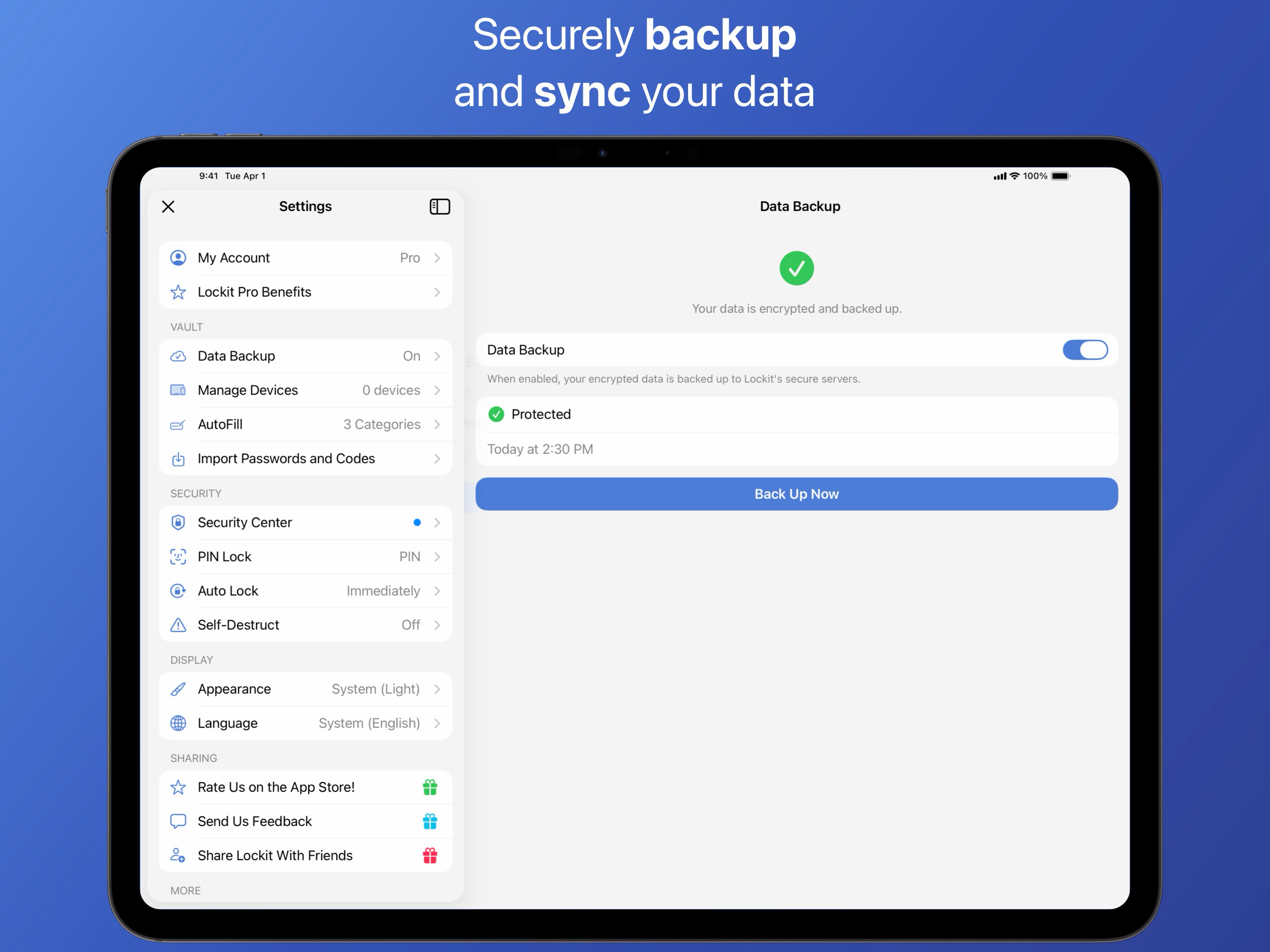This screenshot has width=1270, height=952.
Task: Expand PIN Lock chevron
Action: pyautogui.click(x=437, y=557)
